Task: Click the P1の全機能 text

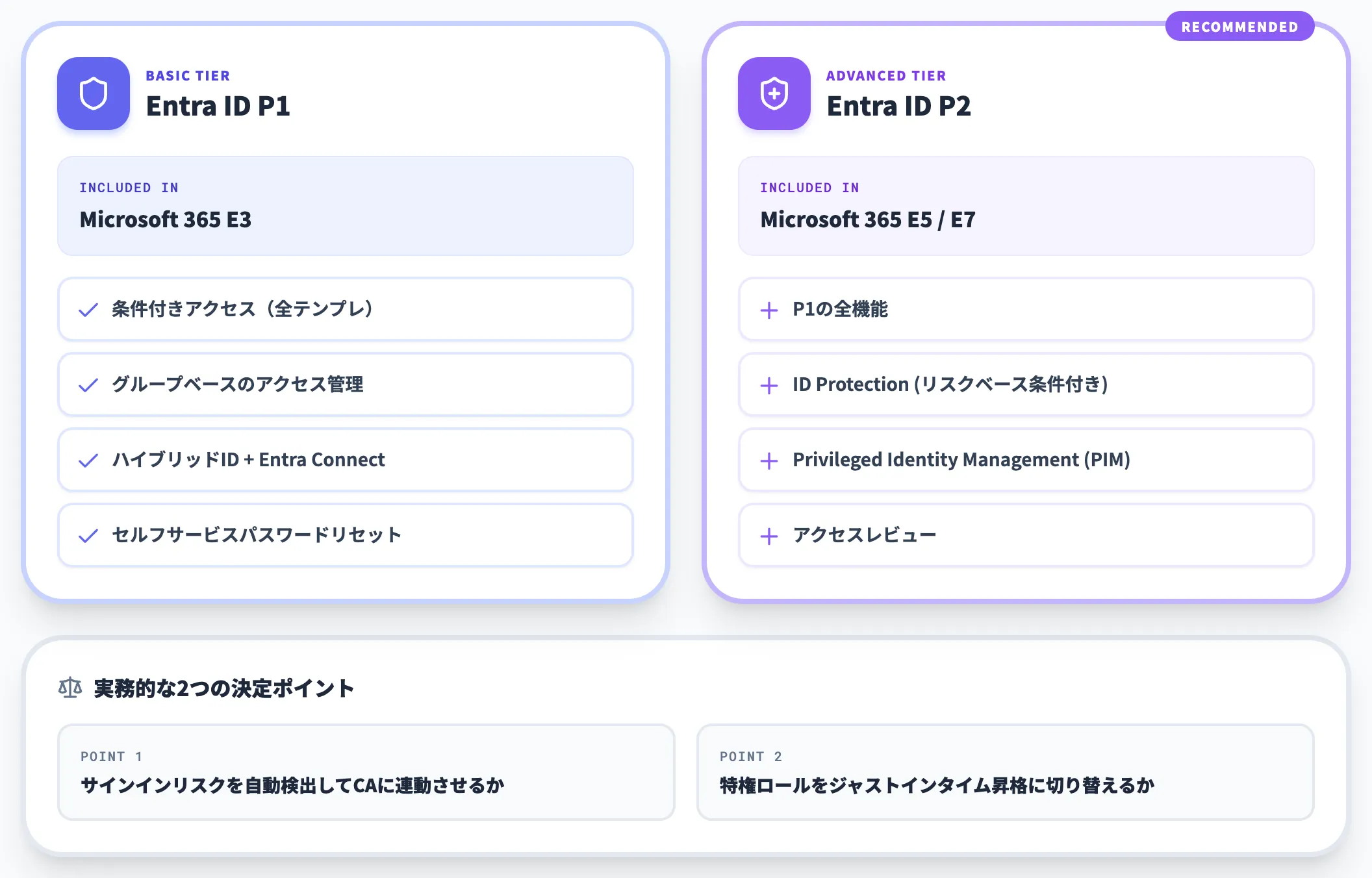Action: (x=840, y=309)
